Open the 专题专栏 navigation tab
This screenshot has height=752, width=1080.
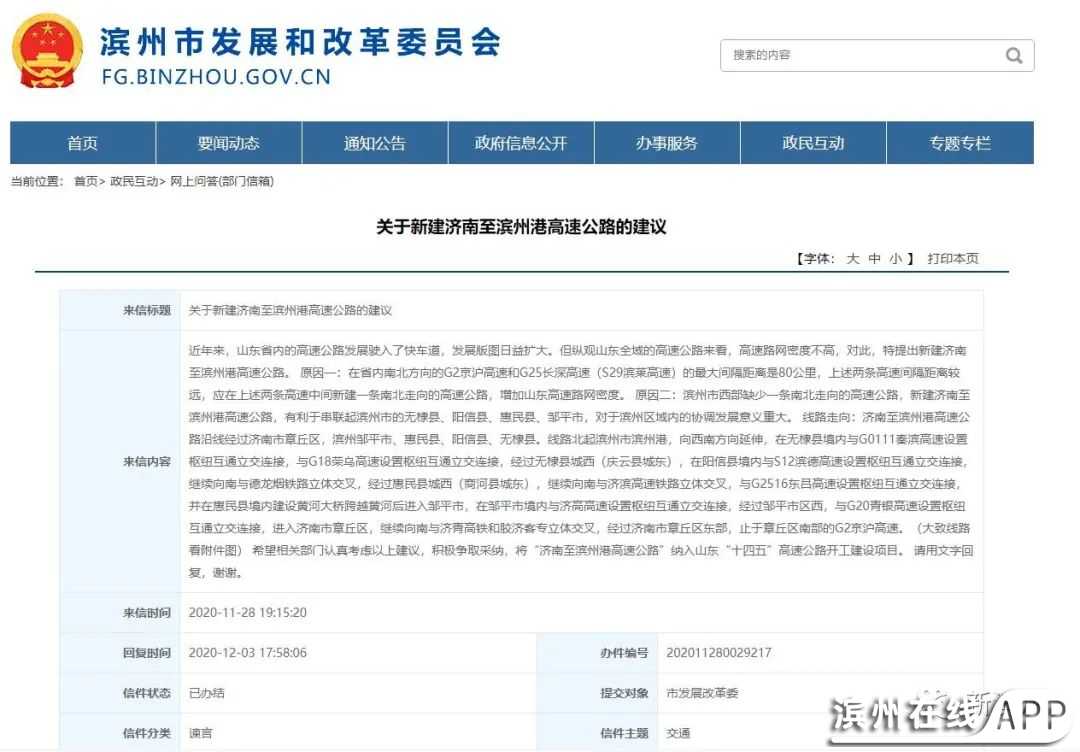960,143
